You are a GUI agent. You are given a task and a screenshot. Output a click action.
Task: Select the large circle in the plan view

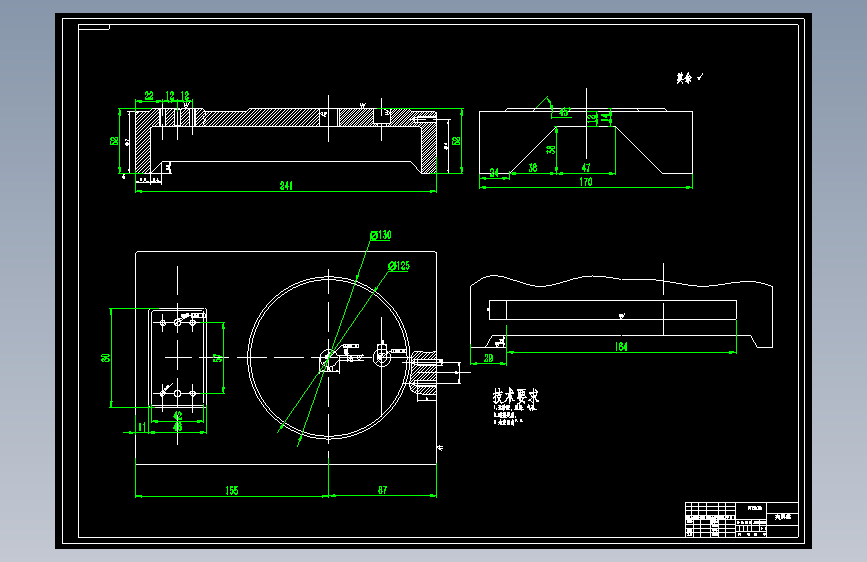tap(328, 358)
